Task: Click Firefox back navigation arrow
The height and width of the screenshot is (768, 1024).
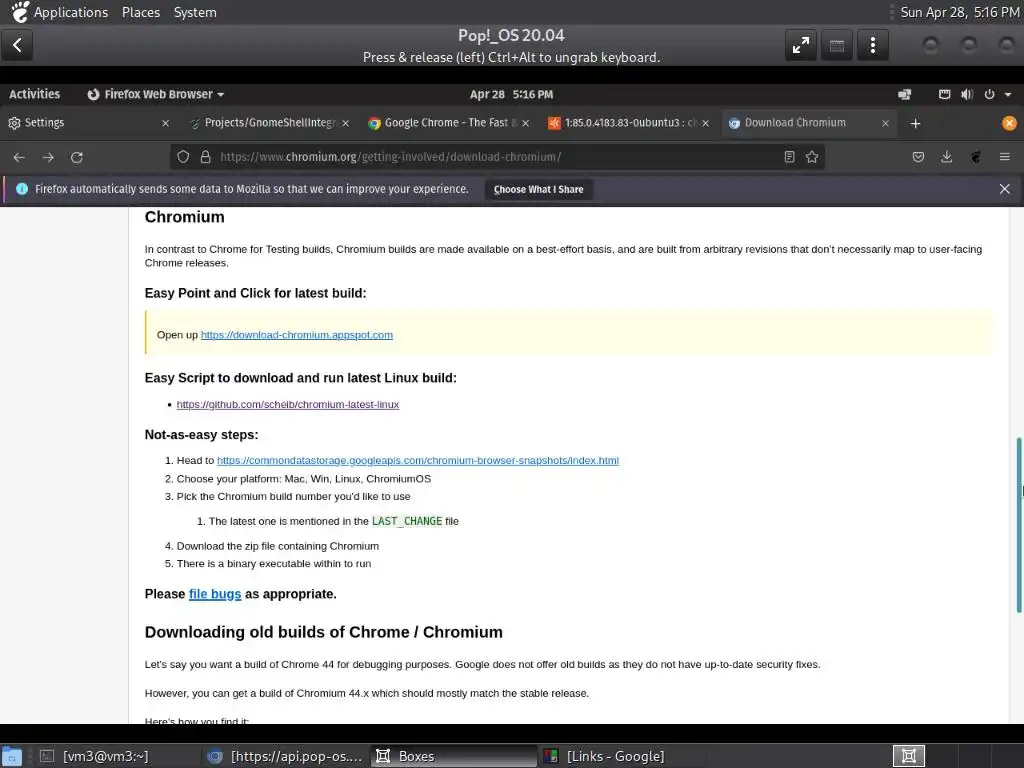Action: pyautogui.click(x=19, y=157)
